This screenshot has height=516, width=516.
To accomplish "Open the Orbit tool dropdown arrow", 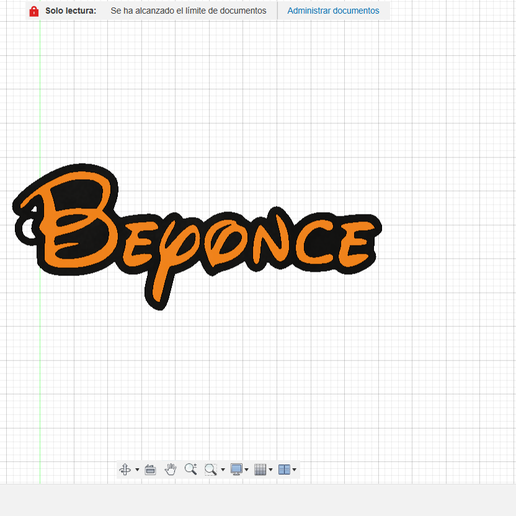I will [x=137, y=469].
